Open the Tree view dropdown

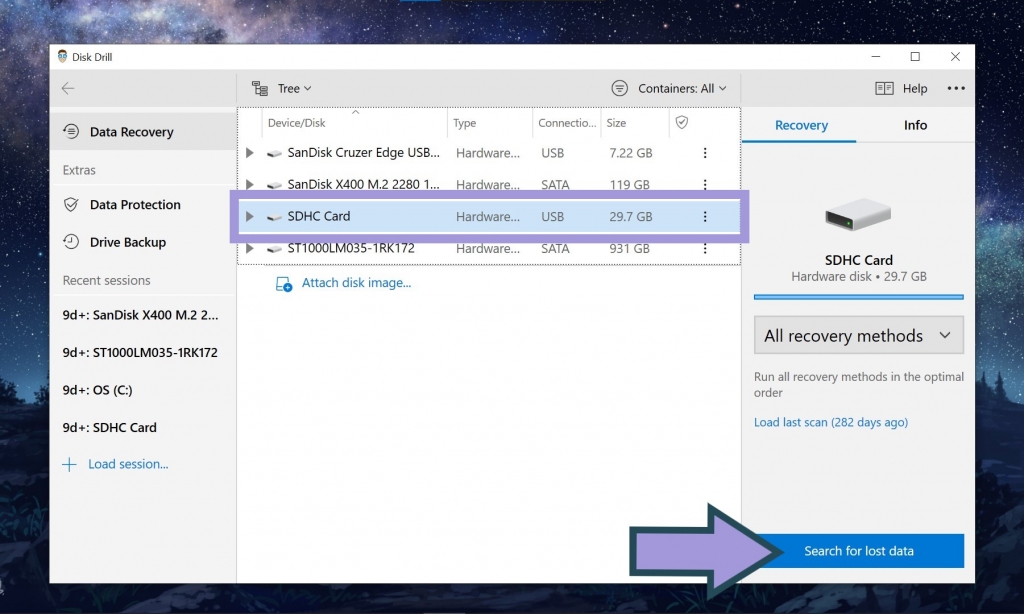[287, 88]
